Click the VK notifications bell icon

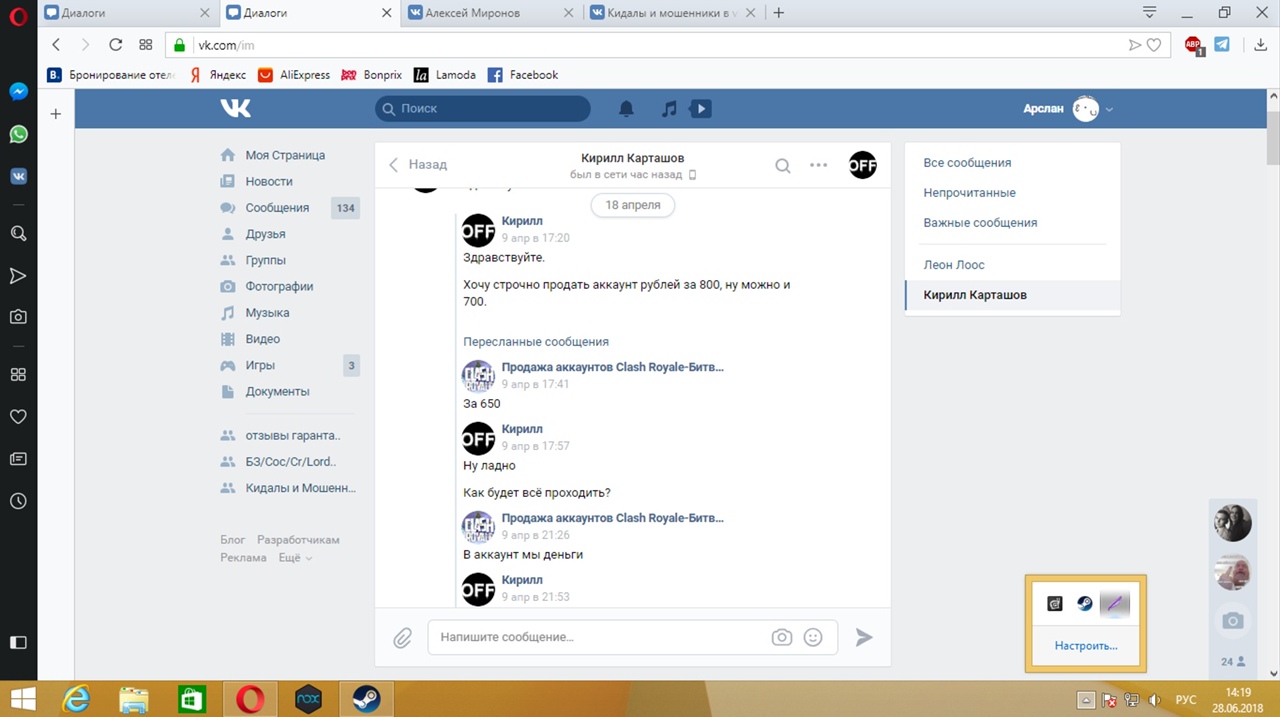coord(626,109)
